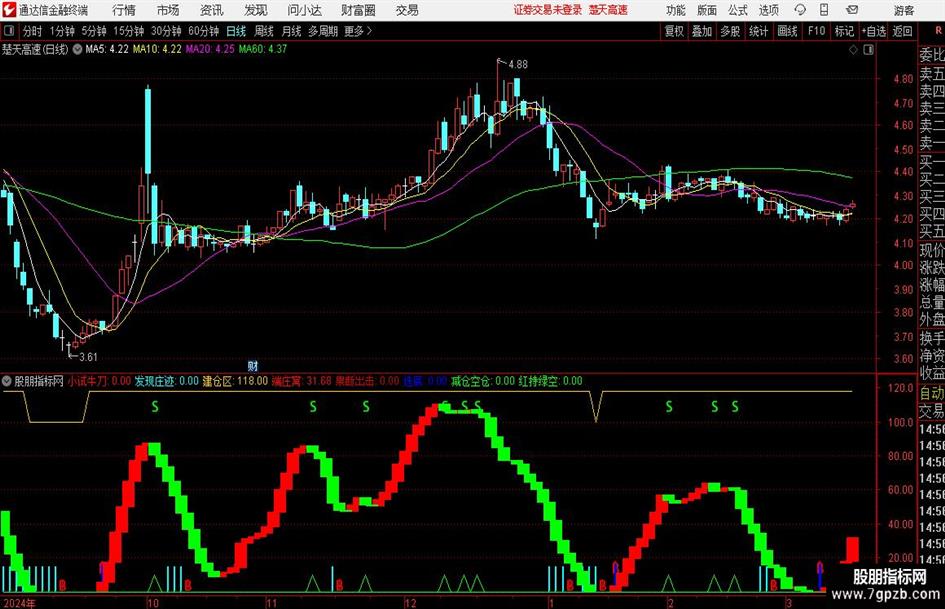Click the 小试牛刀: 0.00 indicator label
The width and height of the screenshot is (945, 609).
coord(99,381)
